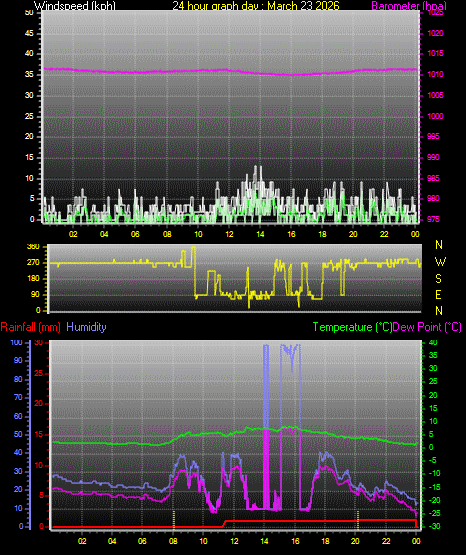Image resolution: width=466 pixels, height=555 pixels.
Task: Select wind direction axis value "270"
Action: [x=33, y=263]
